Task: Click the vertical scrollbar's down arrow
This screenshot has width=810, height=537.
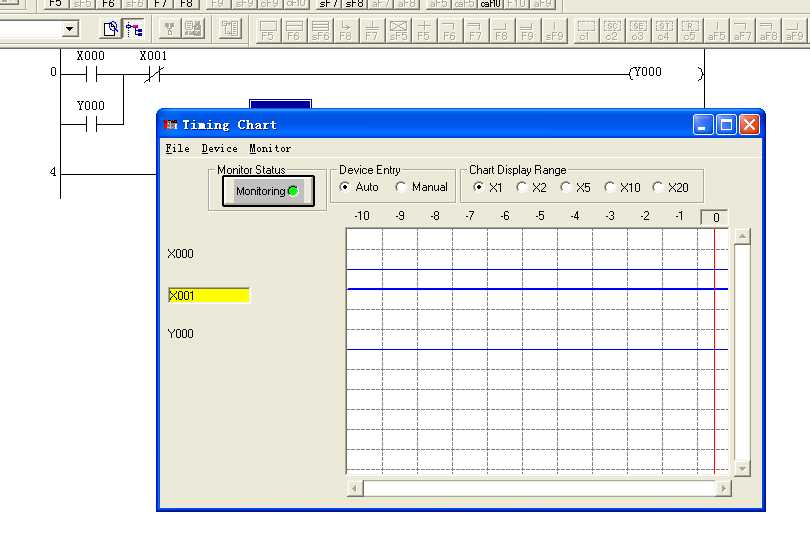Action: click(x=742, y=468)
